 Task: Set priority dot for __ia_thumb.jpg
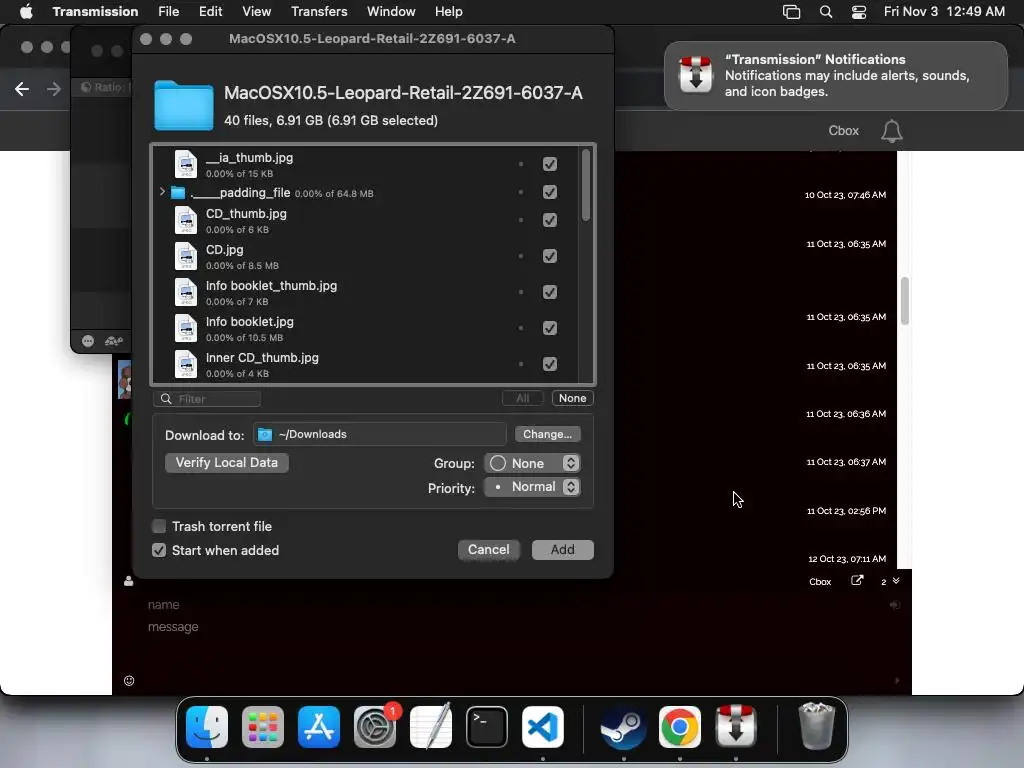(x=520, y=164)
